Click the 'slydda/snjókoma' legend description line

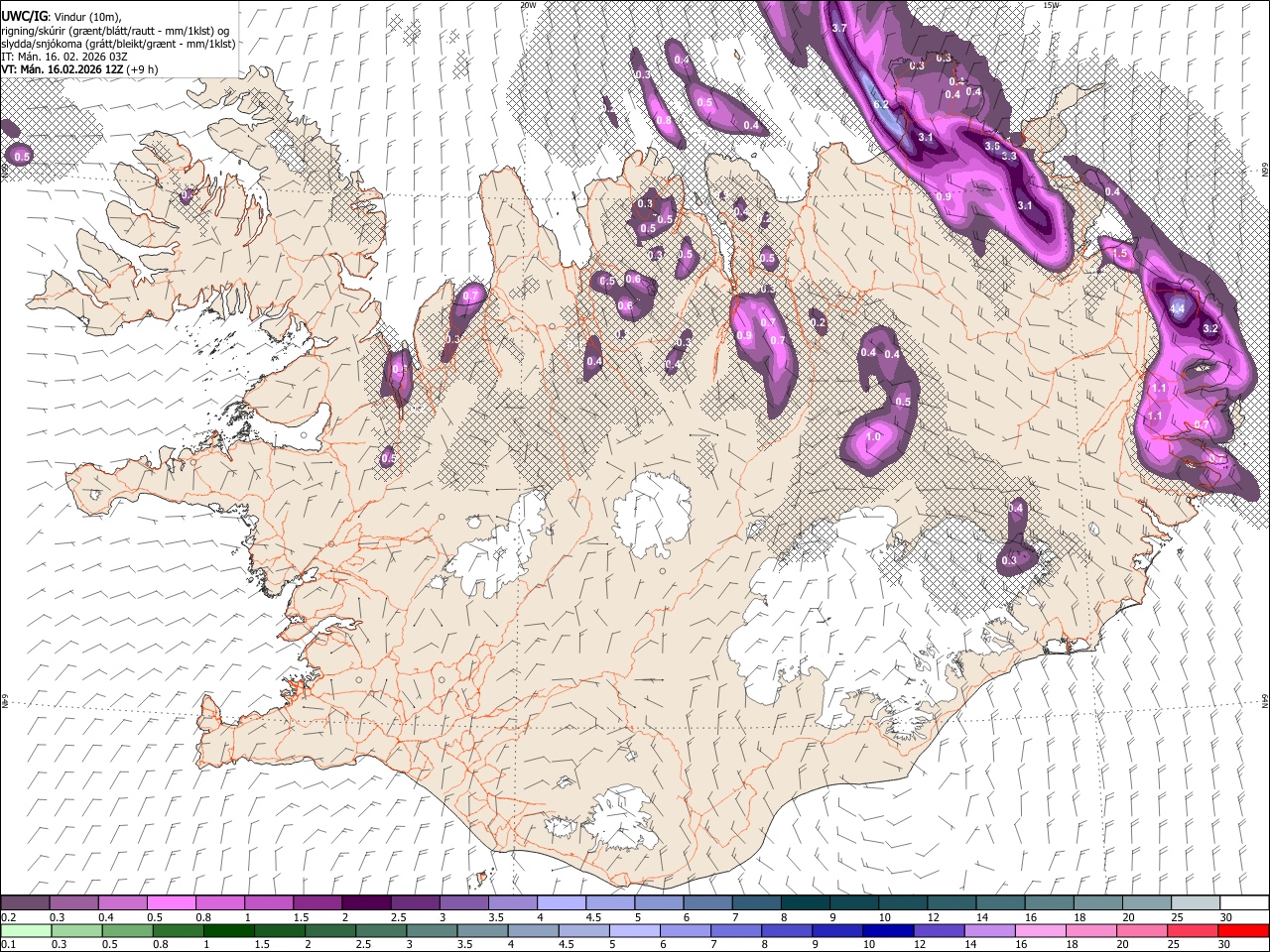[118, 44]
